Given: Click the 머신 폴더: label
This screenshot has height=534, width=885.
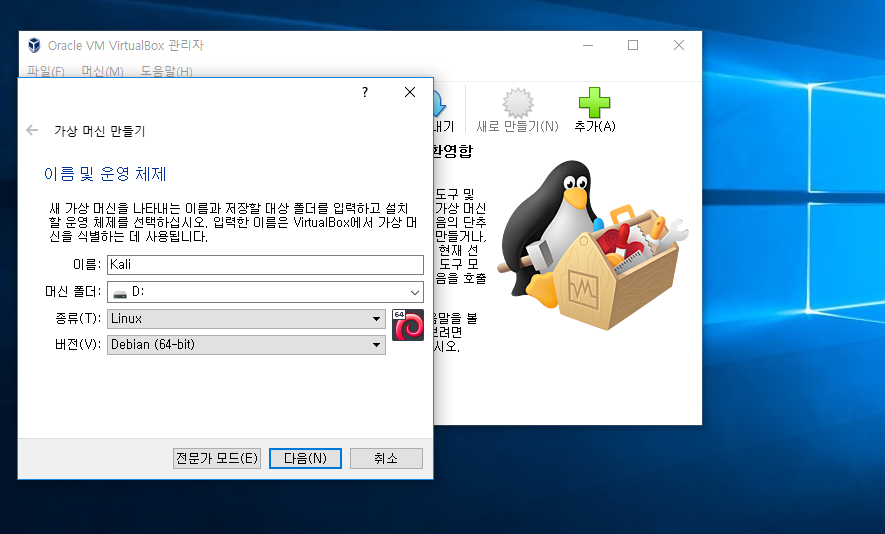Looking at the screenshot, I should 73,291.
